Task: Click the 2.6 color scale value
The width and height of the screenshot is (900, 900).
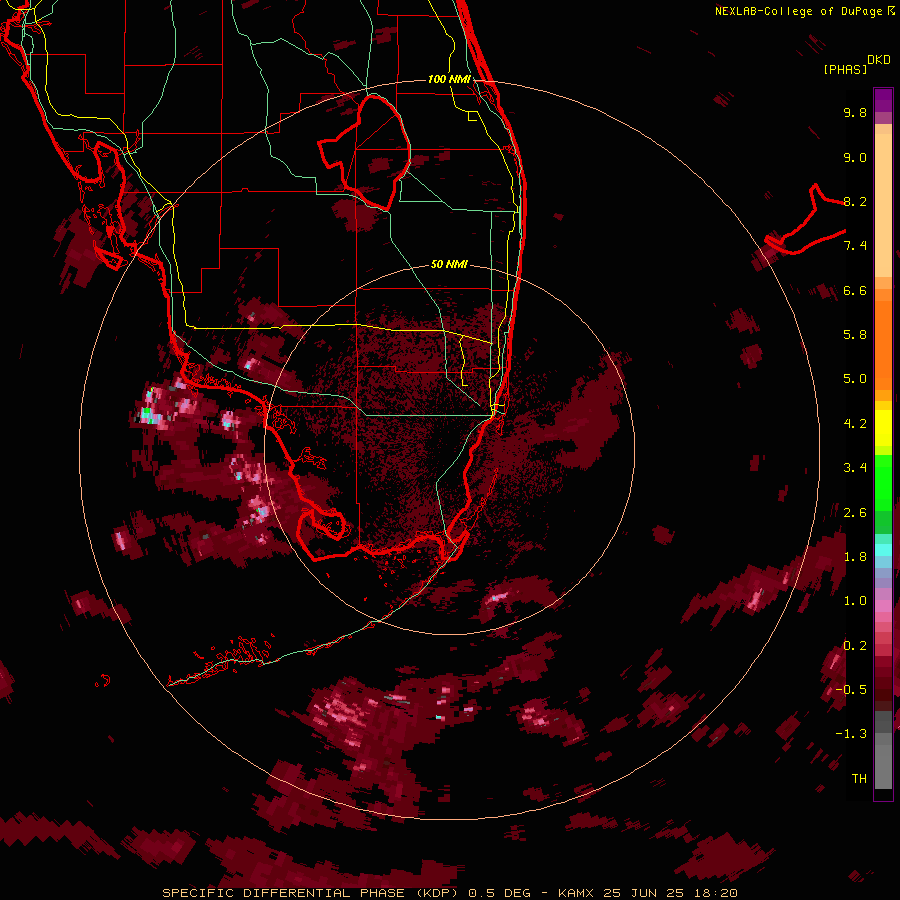Action: tap(855, 513)
